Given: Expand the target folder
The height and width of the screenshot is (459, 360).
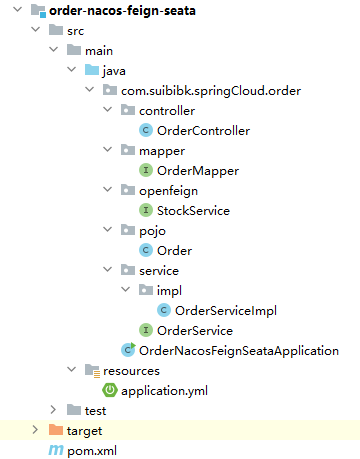Looking at the screenshot, I should pyautogui.click(x=35, y=430).
